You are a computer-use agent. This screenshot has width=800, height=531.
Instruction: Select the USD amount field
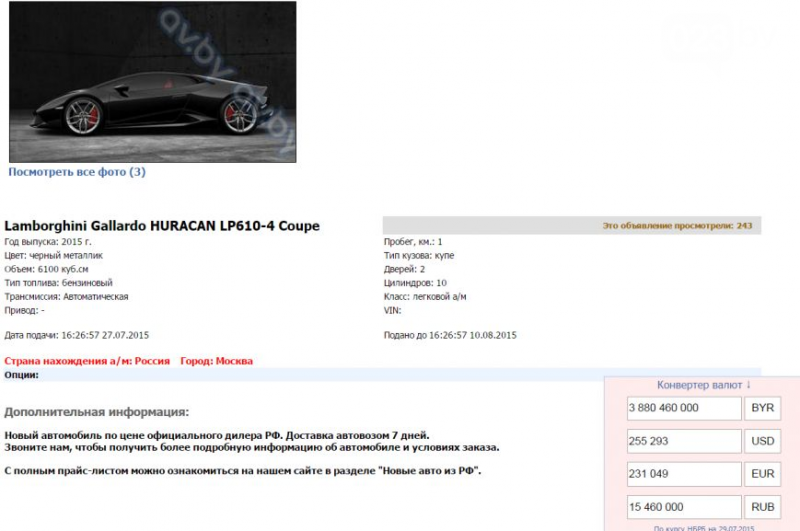(x=684, y=441)
